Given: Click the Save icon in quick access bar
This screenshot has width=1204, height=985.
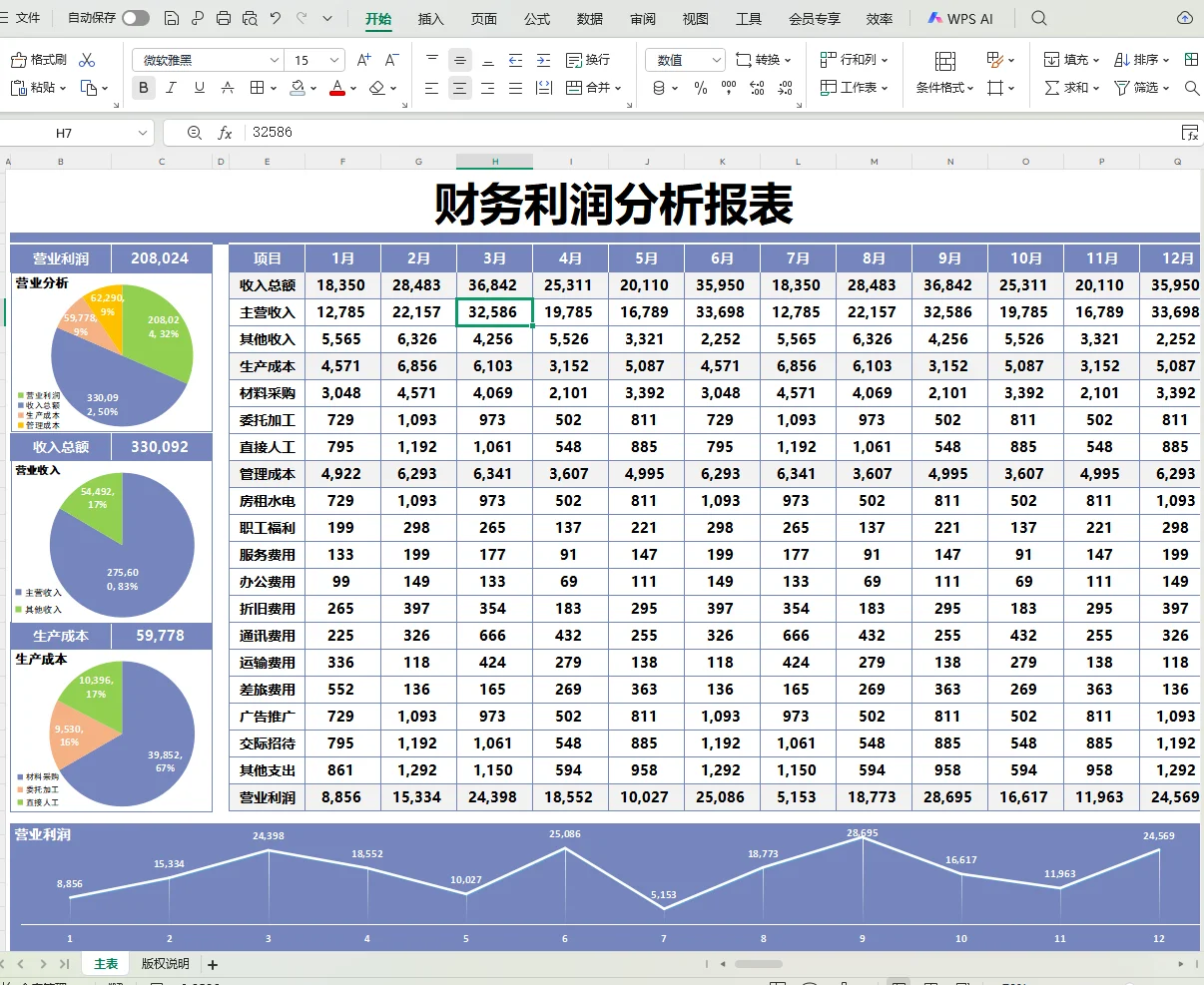Looking at the screenshot, I should (172, 18).
